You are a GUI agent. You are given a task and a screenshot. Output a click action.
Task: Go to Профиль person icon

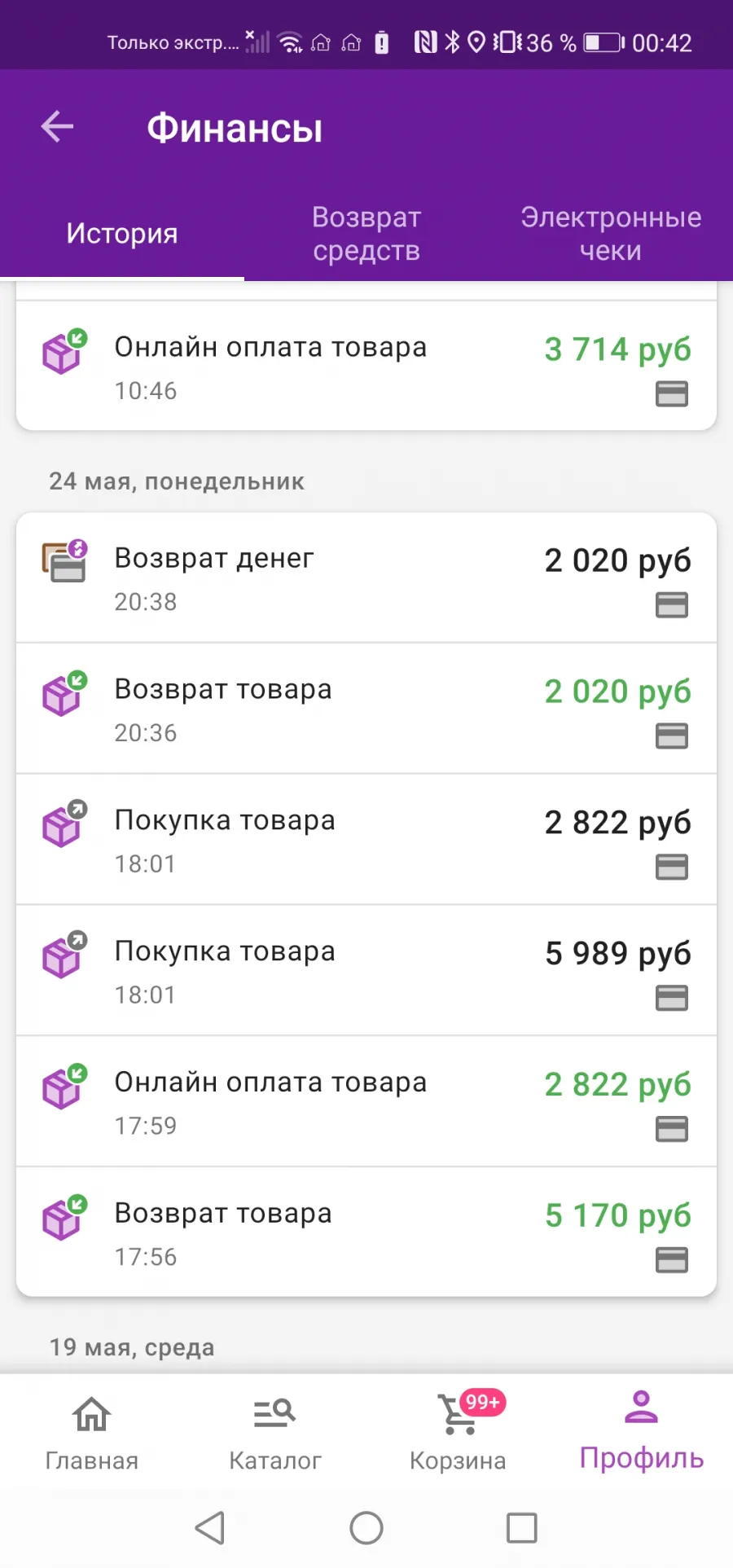(x=641, y=1407)
